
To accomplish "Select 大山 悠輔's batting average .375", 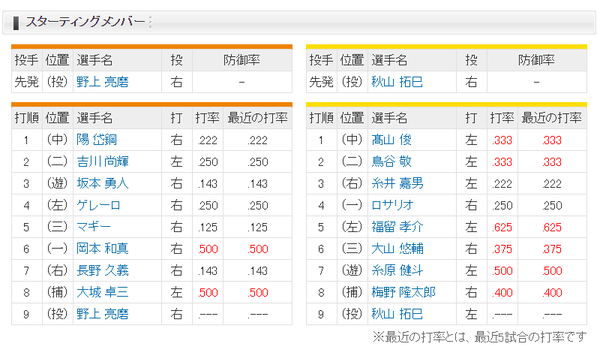I will (x=502, y=249).
